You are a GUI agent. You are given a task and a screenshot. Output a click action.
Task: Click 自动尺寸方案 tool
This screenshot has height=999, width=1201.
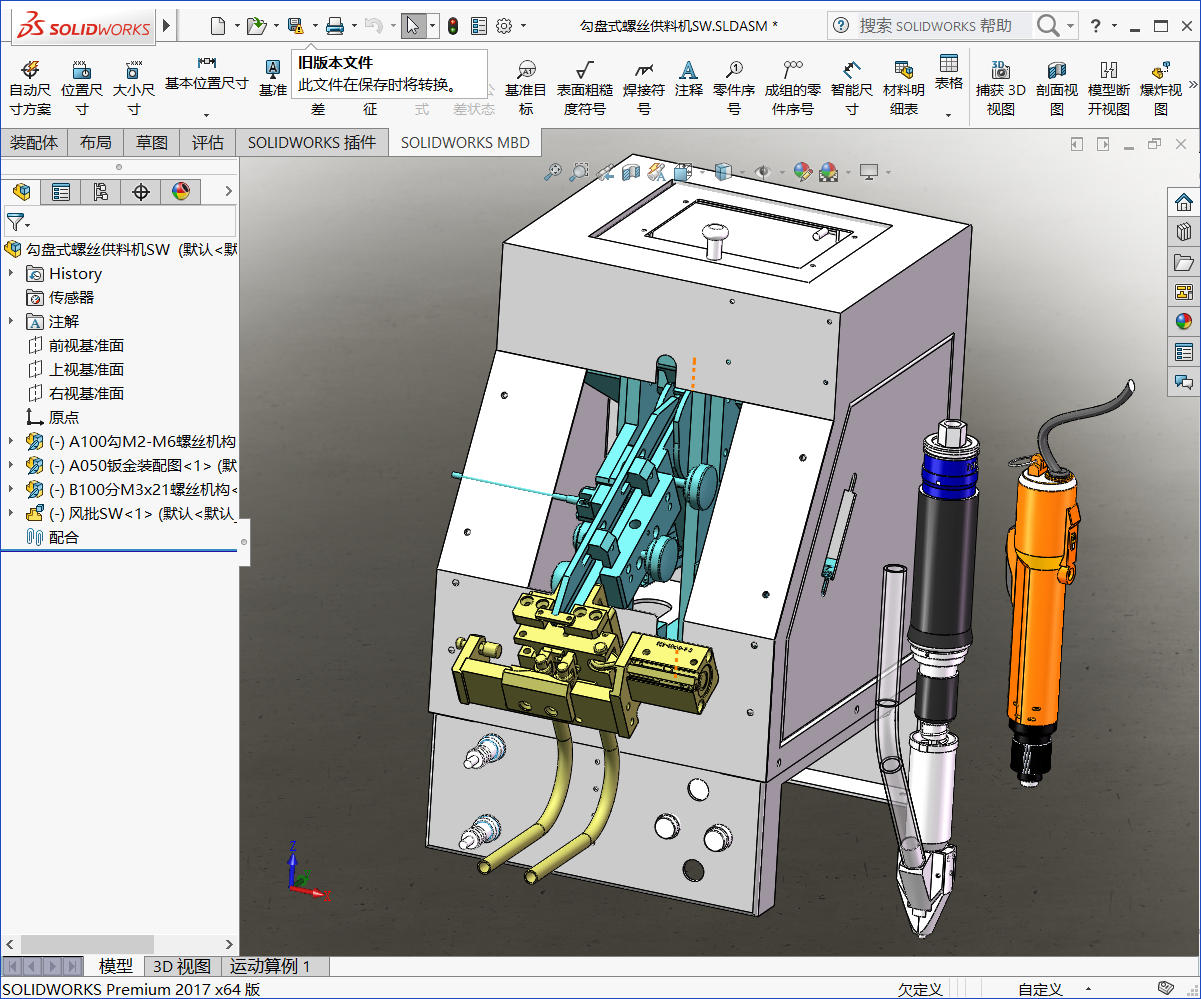tap(30, 87)
